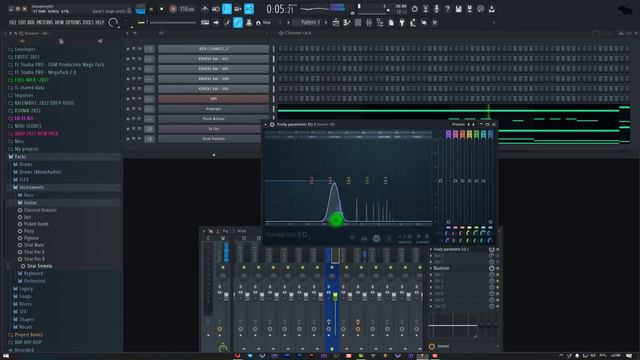Open the EDIT menu

click(22, 22)
